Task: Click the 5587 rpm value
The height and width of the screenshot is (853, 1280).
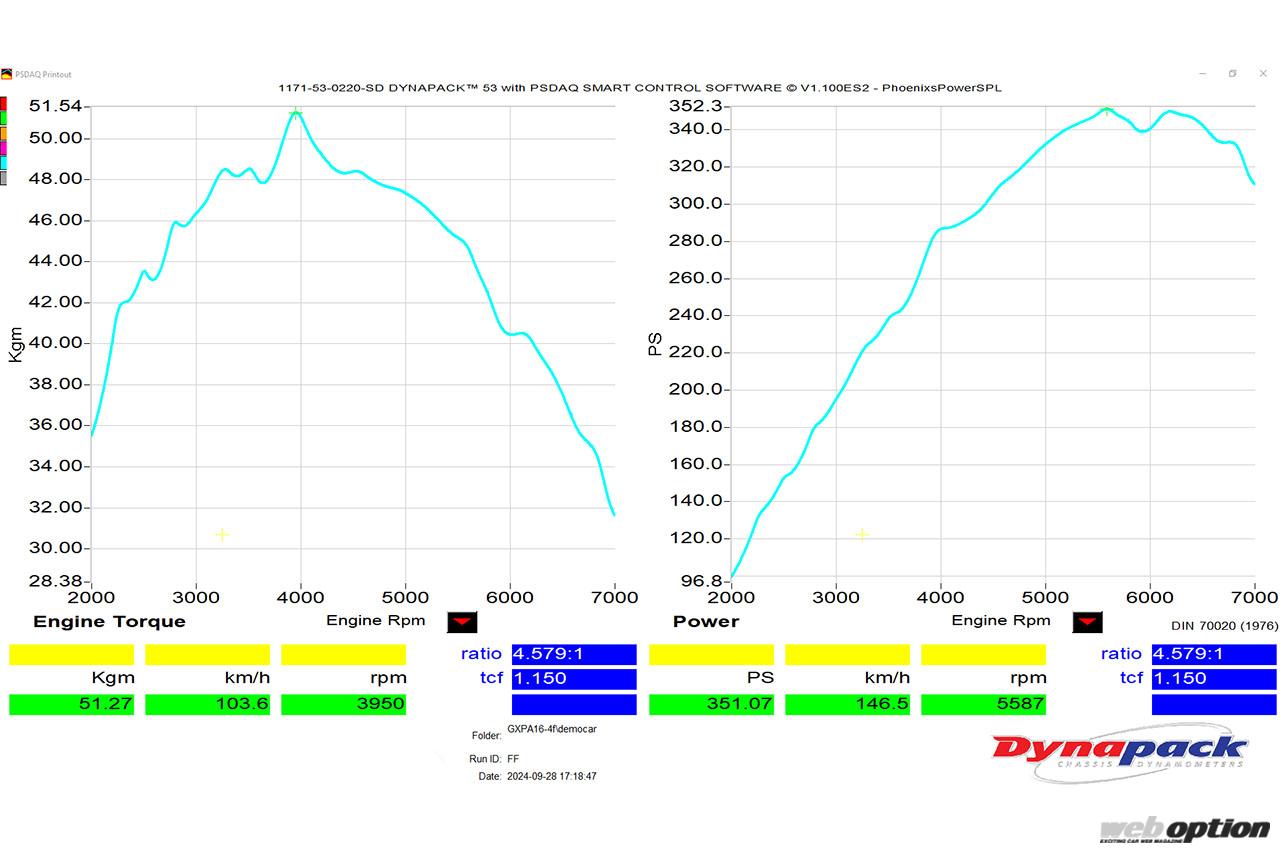Action: (x=983, y=704)
